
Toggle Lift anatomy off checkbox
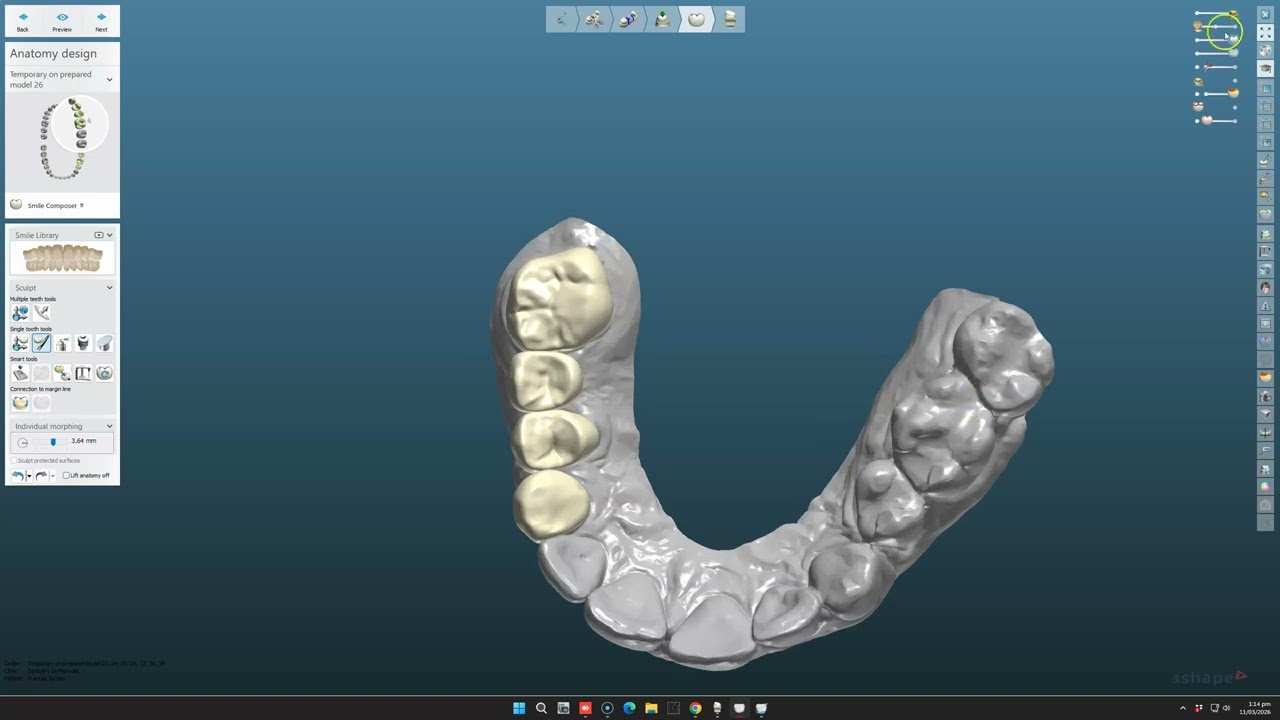[66, 475]
